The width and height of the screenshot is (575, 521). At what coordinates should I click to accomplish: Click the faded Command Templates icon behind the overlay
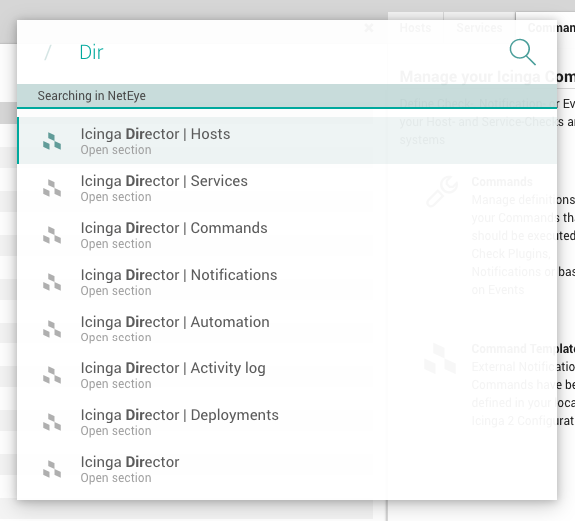(x=440, y=359)
